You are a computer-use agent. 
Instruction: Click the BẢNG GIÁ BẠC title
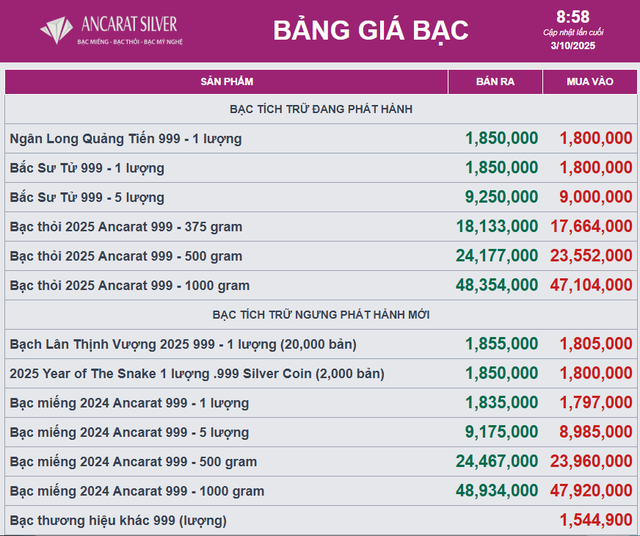coord(371,30)
